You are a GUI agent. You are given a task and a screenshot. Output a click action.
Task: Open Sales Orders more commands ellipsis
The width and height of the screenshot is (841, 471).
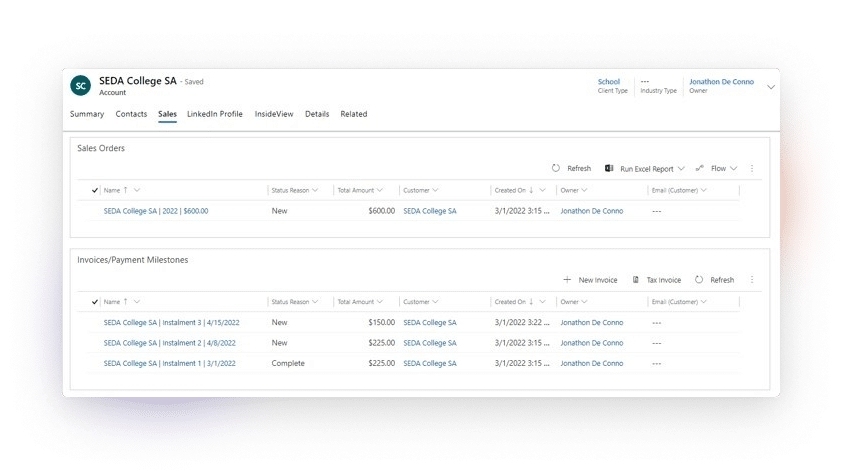[x=752, y=168]
